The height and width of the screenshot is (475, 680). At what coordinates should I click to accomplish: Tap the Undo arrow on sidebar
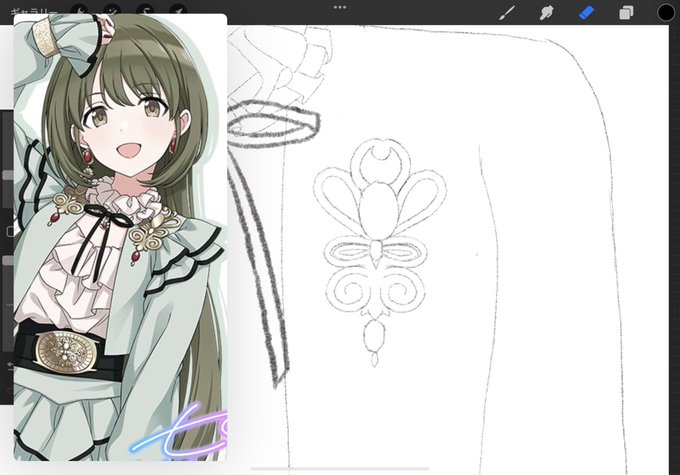pos(10,367)
